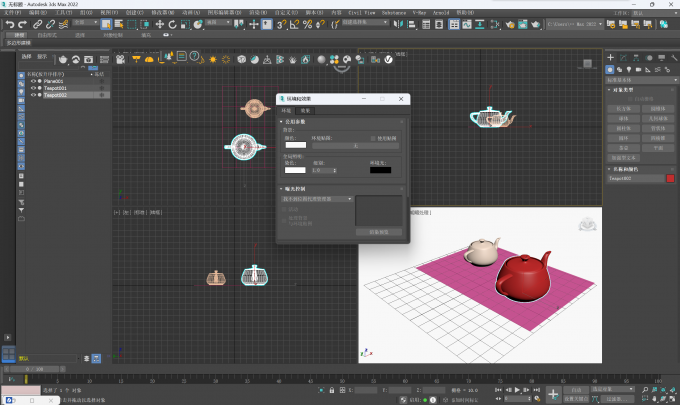Click the Teapot002 object name field
Screen dimensions: 680x405
(636, 178)
